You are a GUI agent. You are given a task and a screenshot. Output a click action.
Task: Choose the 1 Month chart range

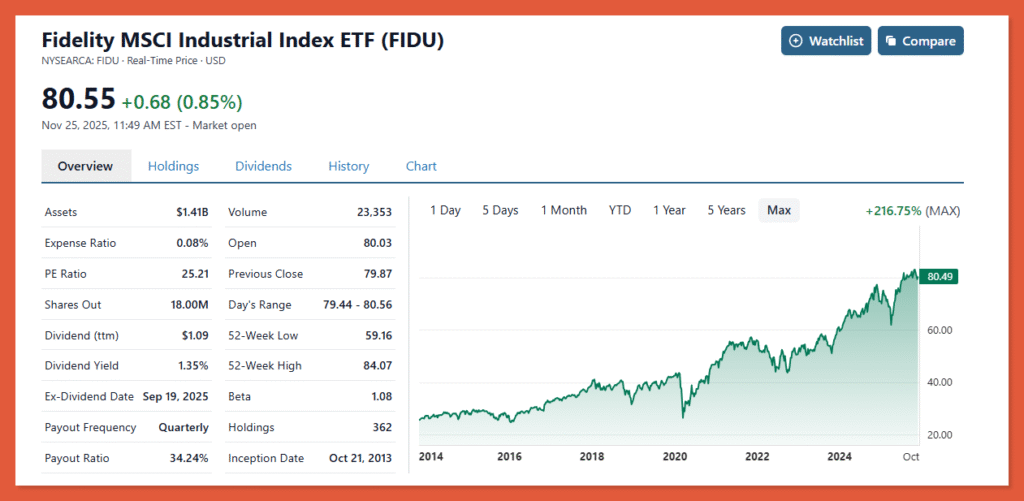pyautogui.click(x=564, y=210)
